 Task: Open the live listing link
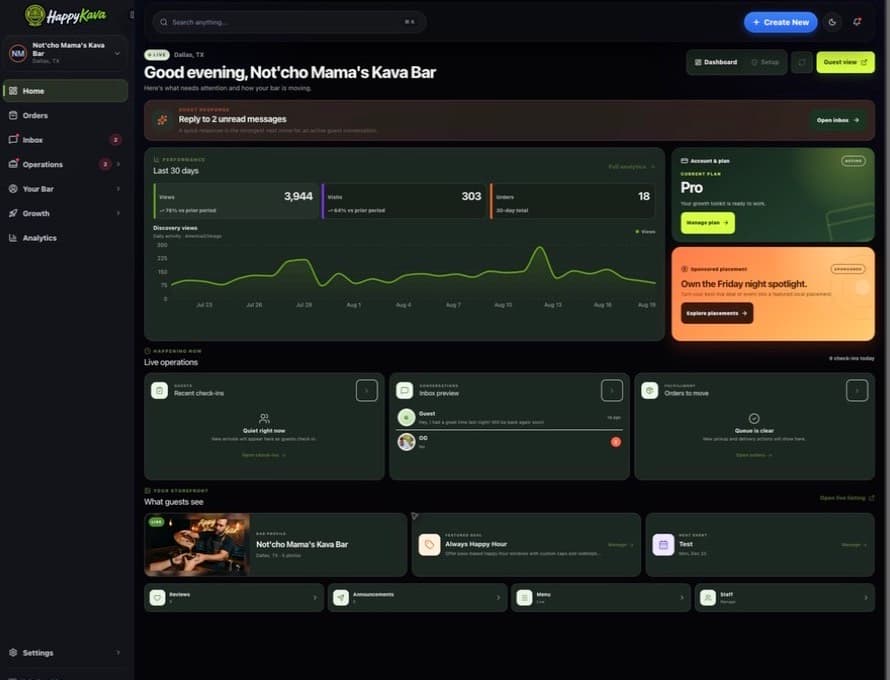[x=847, y=498]
